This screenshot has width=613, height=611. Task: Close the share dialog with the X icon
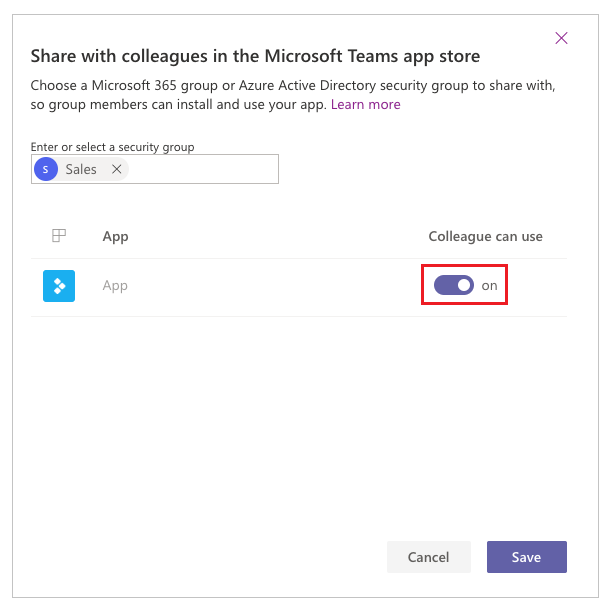click(x=561, y=38)
